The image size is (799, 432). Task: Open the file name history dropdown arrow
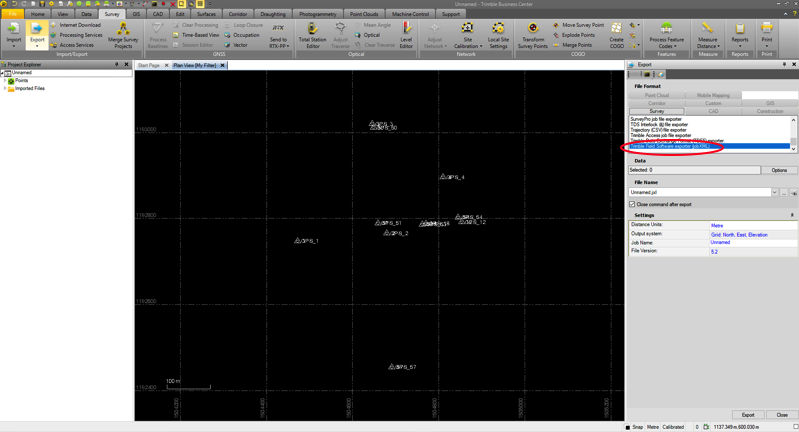coord(774,193)
